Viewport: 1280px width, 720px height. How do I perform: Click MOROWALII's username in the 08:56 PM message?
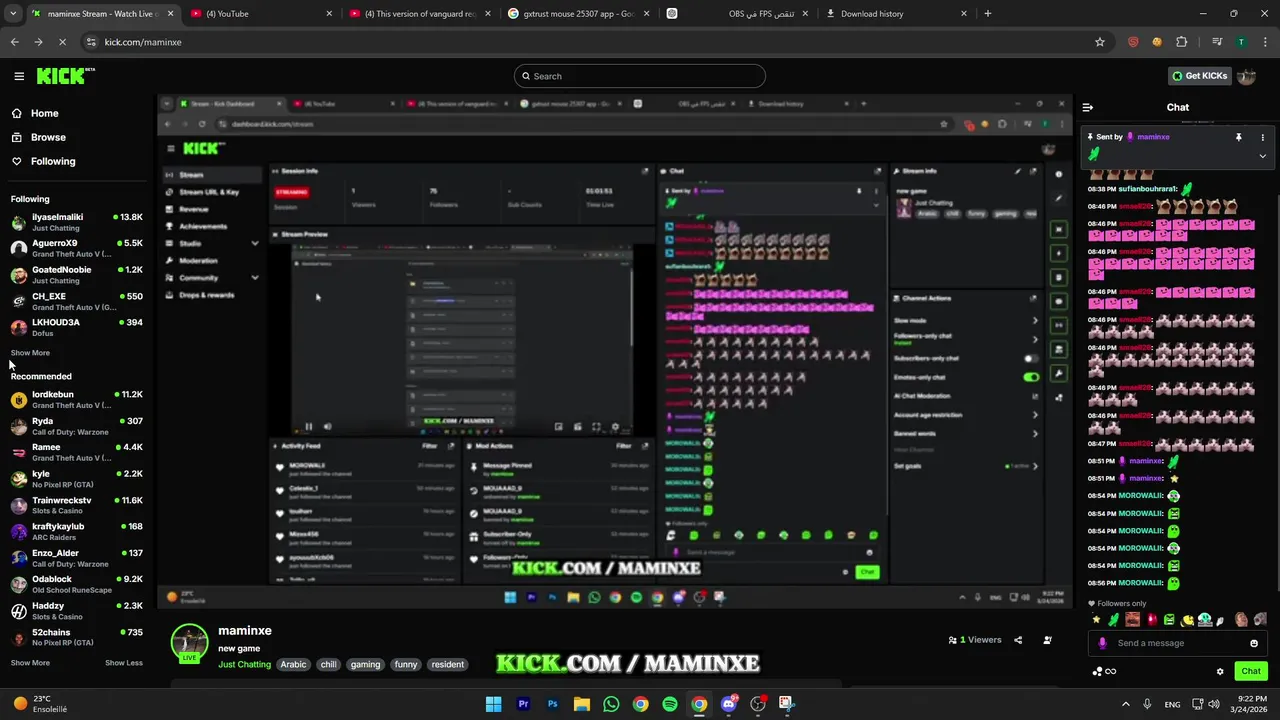[1141, 583]
